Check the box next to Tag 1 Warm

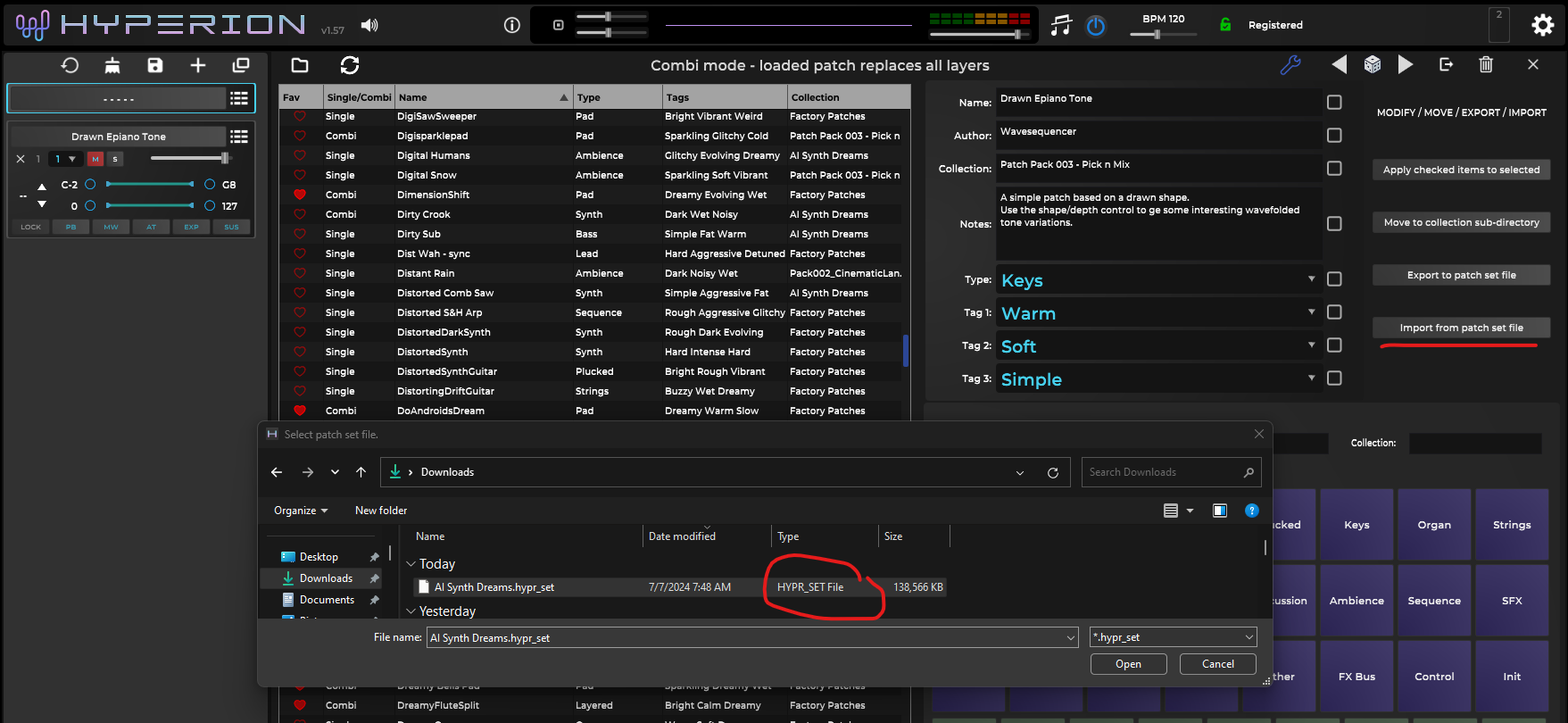point(1334,312)
